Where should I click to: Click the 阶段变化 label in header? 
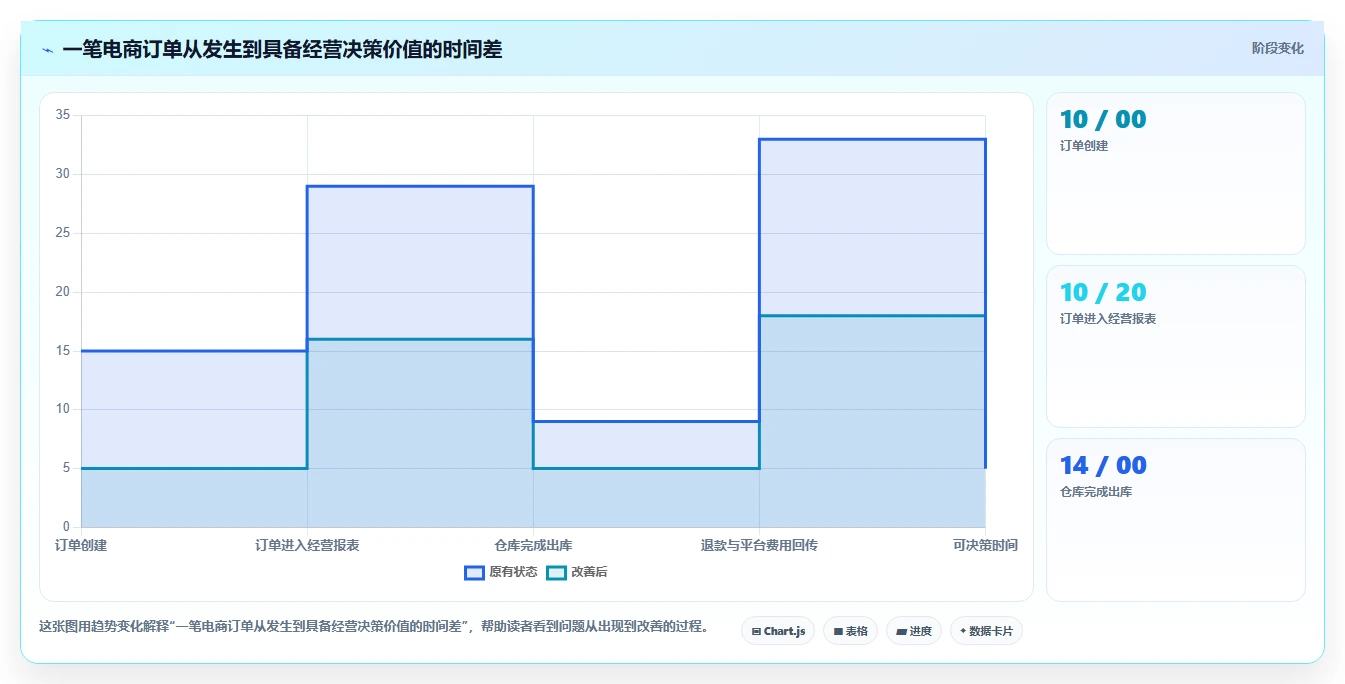click(1277, 48)
